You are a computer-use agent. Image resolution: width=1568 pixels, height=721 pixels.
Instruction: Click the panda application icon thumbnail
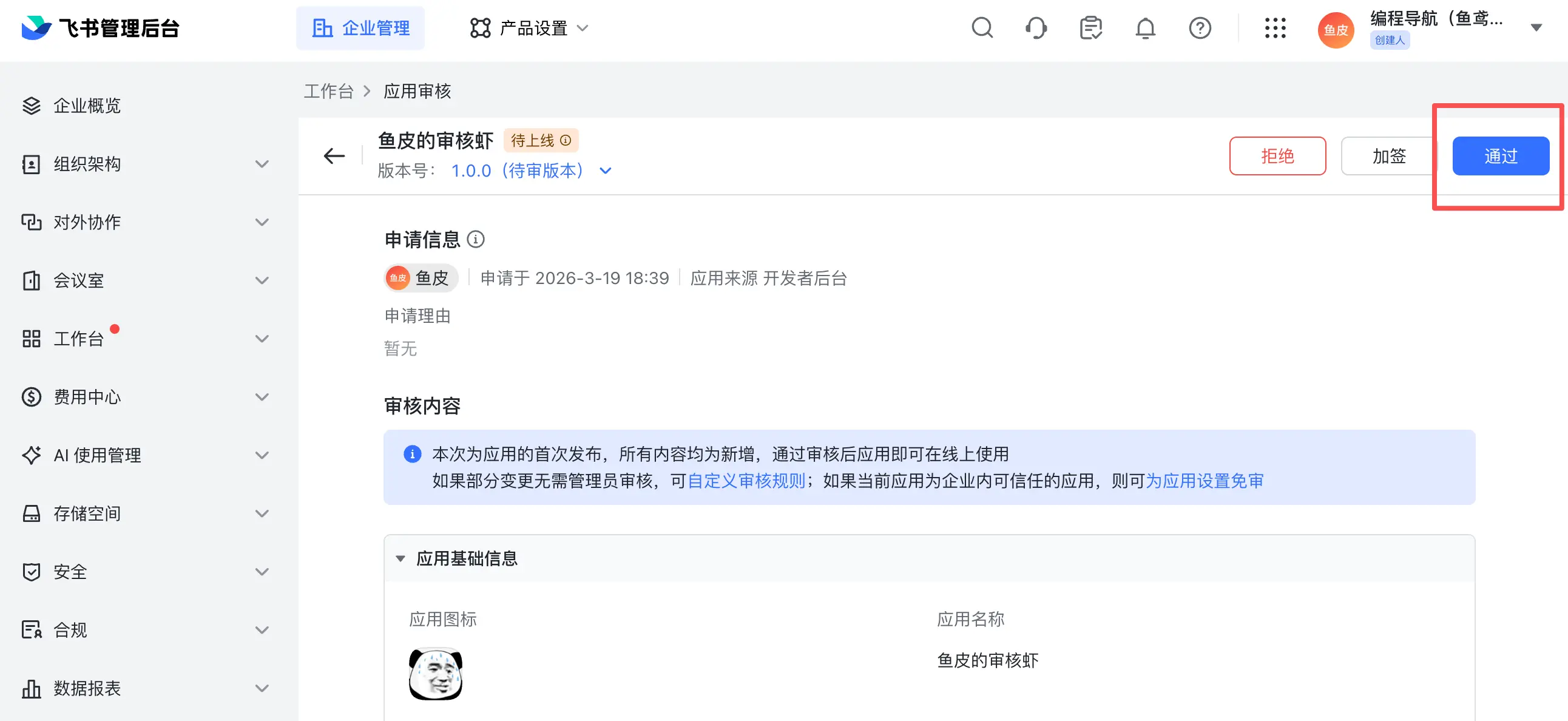click(x=435, y=674)
